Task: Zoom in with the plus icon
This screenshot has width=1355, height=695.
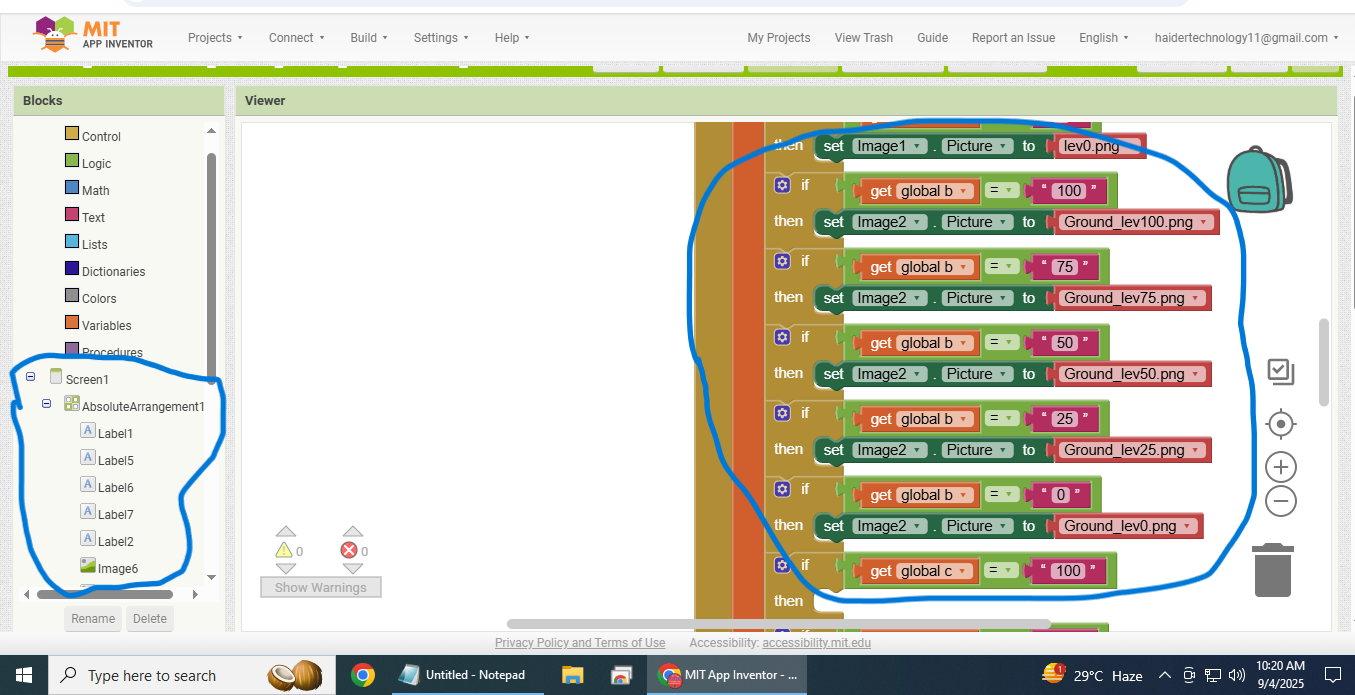Action: [1281, 467]
